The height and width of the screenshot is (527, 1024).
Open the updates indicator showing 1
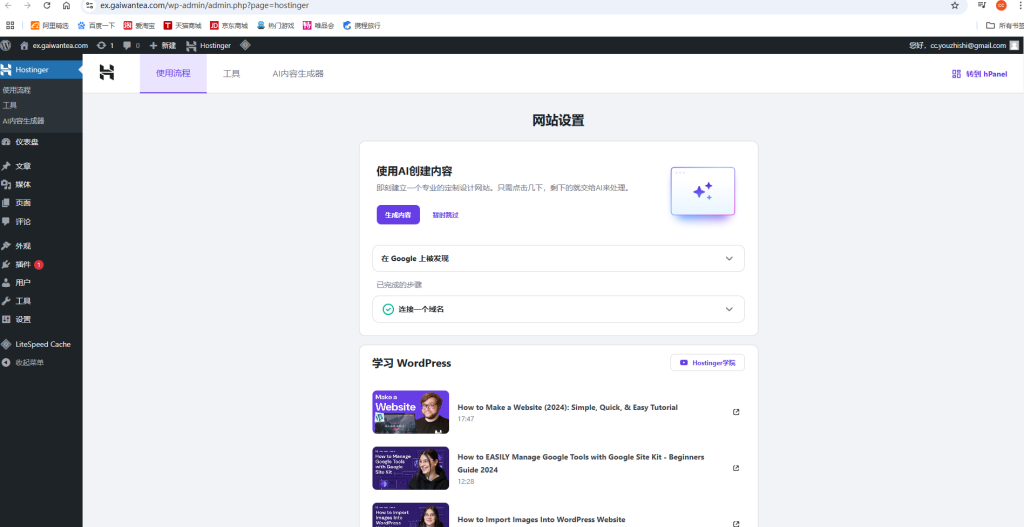pyautogui.click(x=105, y=45)
